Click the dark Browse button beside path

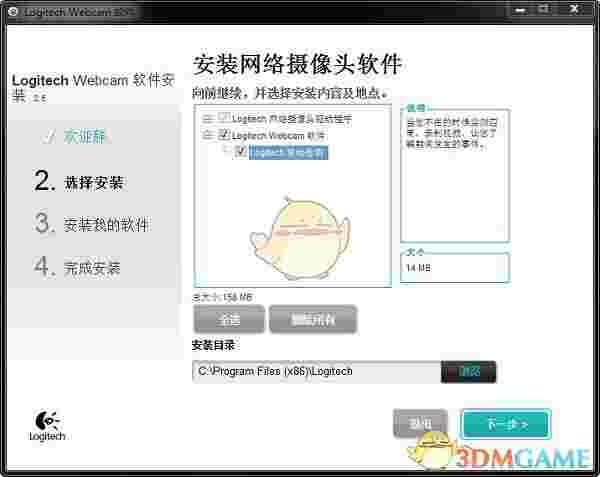coord(469,371)
